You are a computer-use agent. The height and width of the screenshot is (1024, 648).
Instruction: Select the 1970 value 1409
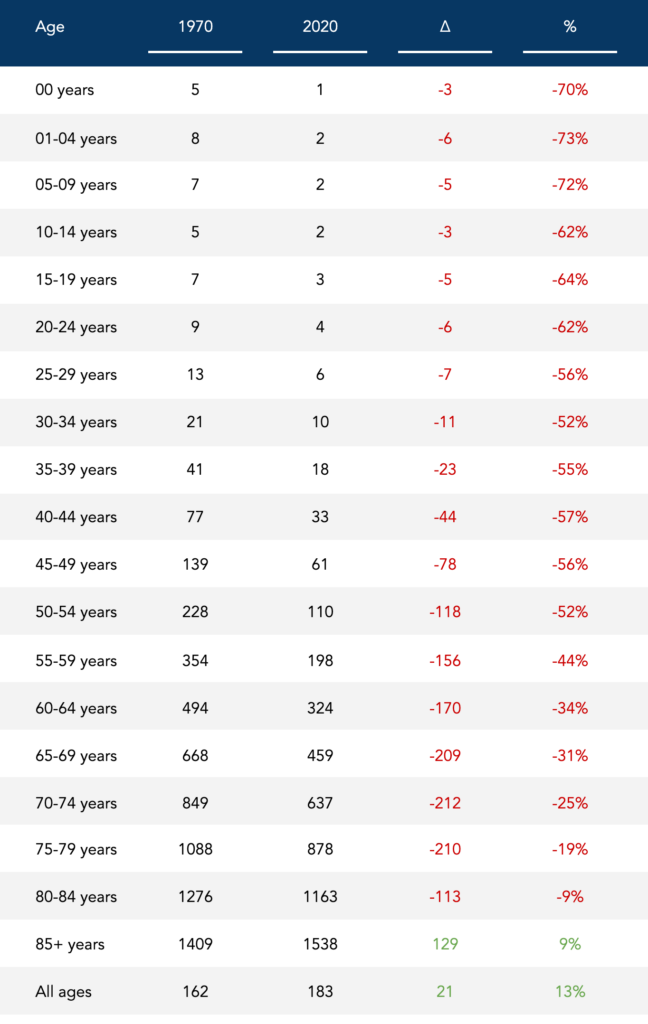coord(195,944)
